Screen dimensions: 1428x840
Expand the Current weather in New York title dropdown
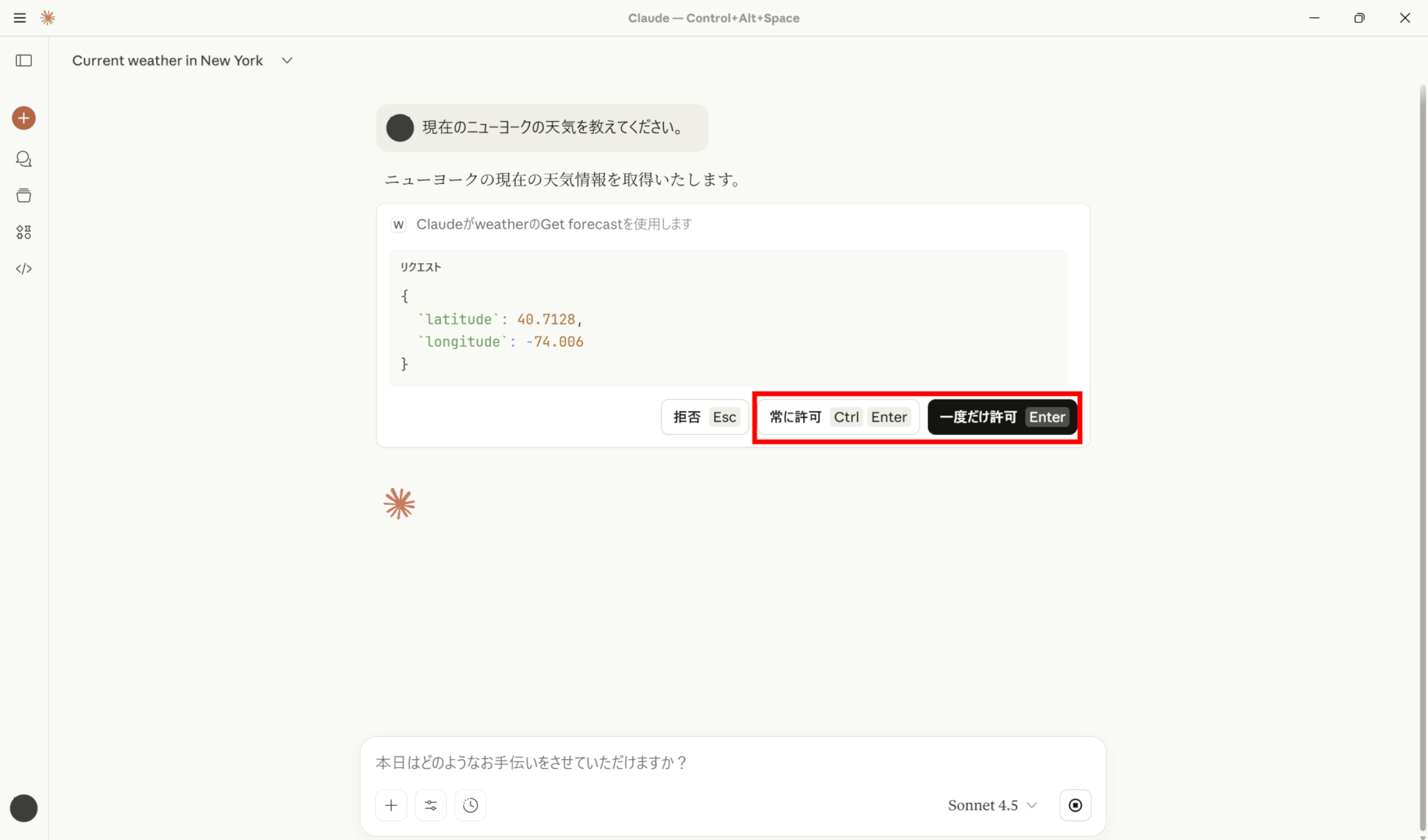[x=287, y=61]
